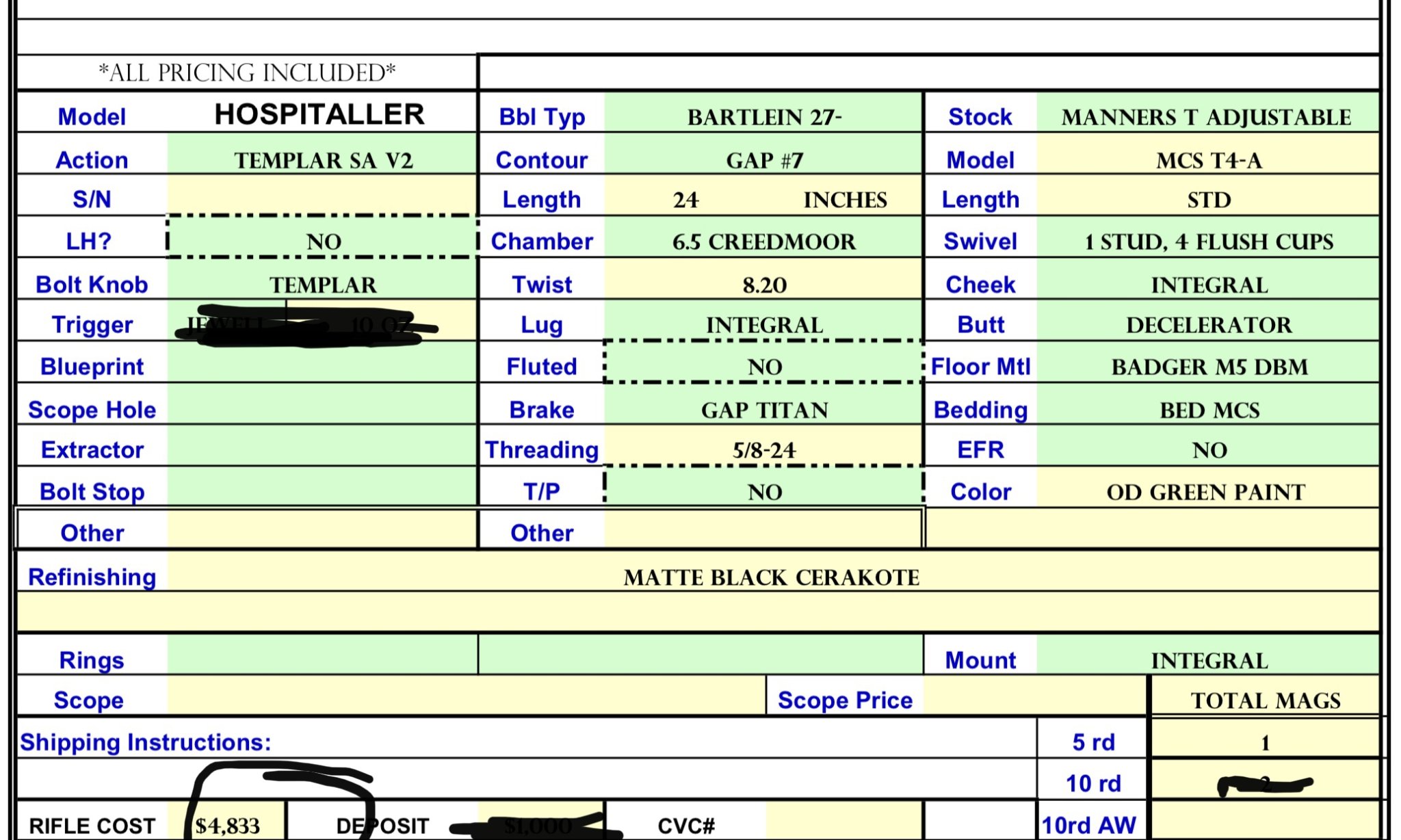
Task: Click the empty Scope Hole field
Action: click(322, 404)
